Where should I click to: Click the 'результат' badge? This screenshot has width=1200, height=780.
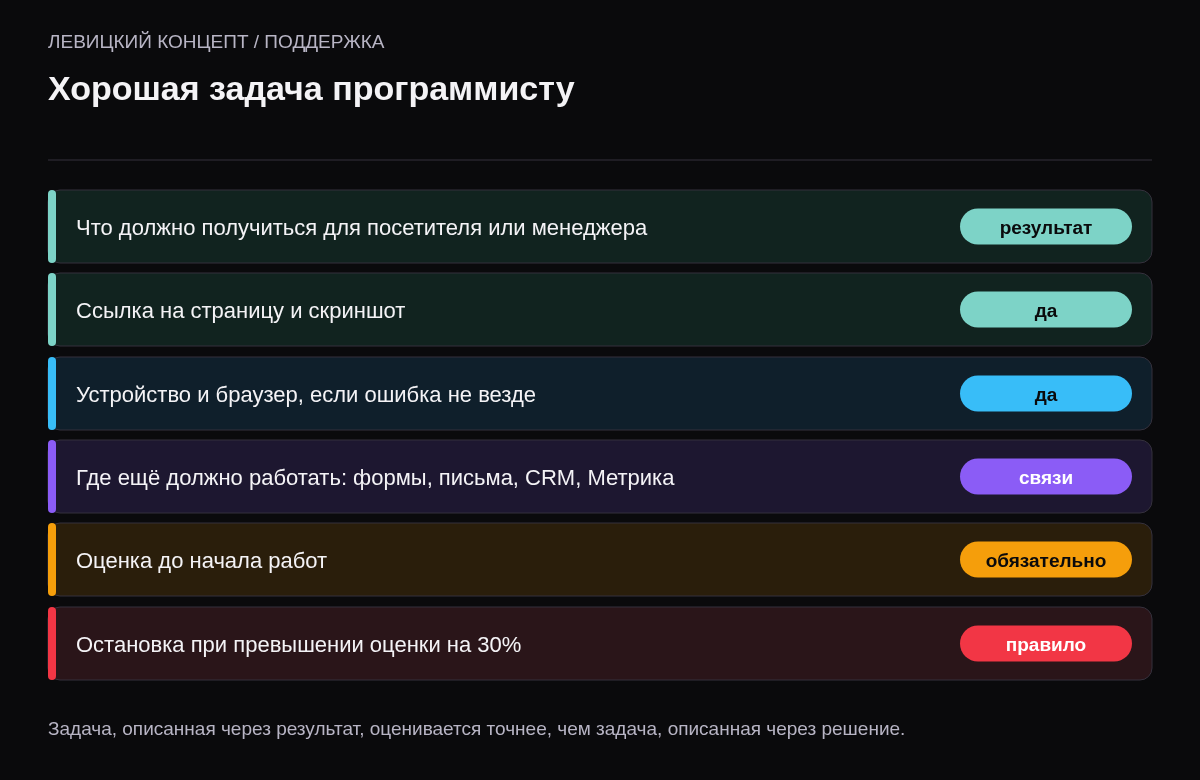pos(1046,227)
